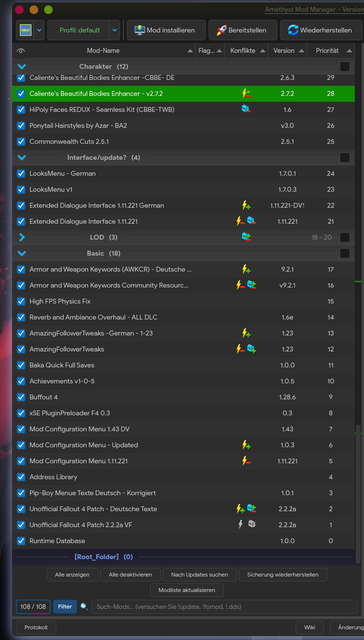This screenshot has width=364, height=640.
Task: Toggle the Interface/update? group checkbox on right
Action: (x=344, y=158)
